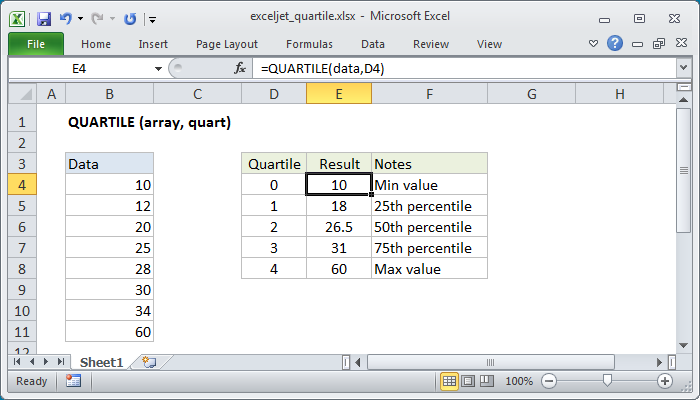
Task: Switch to Page Break Preview button
Action: pyautogui.click(x=487, y=381)
